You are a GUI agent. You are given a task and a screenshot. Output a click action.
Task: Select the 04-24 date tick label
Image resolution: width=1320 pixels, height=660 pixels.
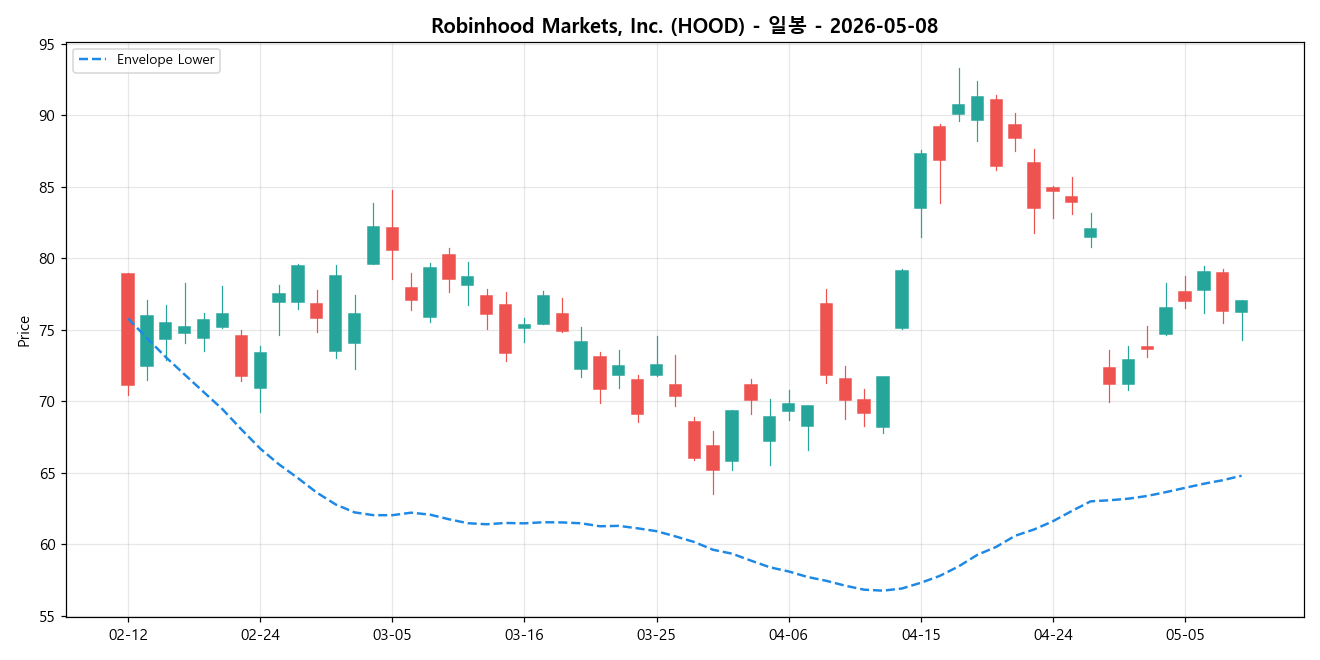[x=1053, y=634]
